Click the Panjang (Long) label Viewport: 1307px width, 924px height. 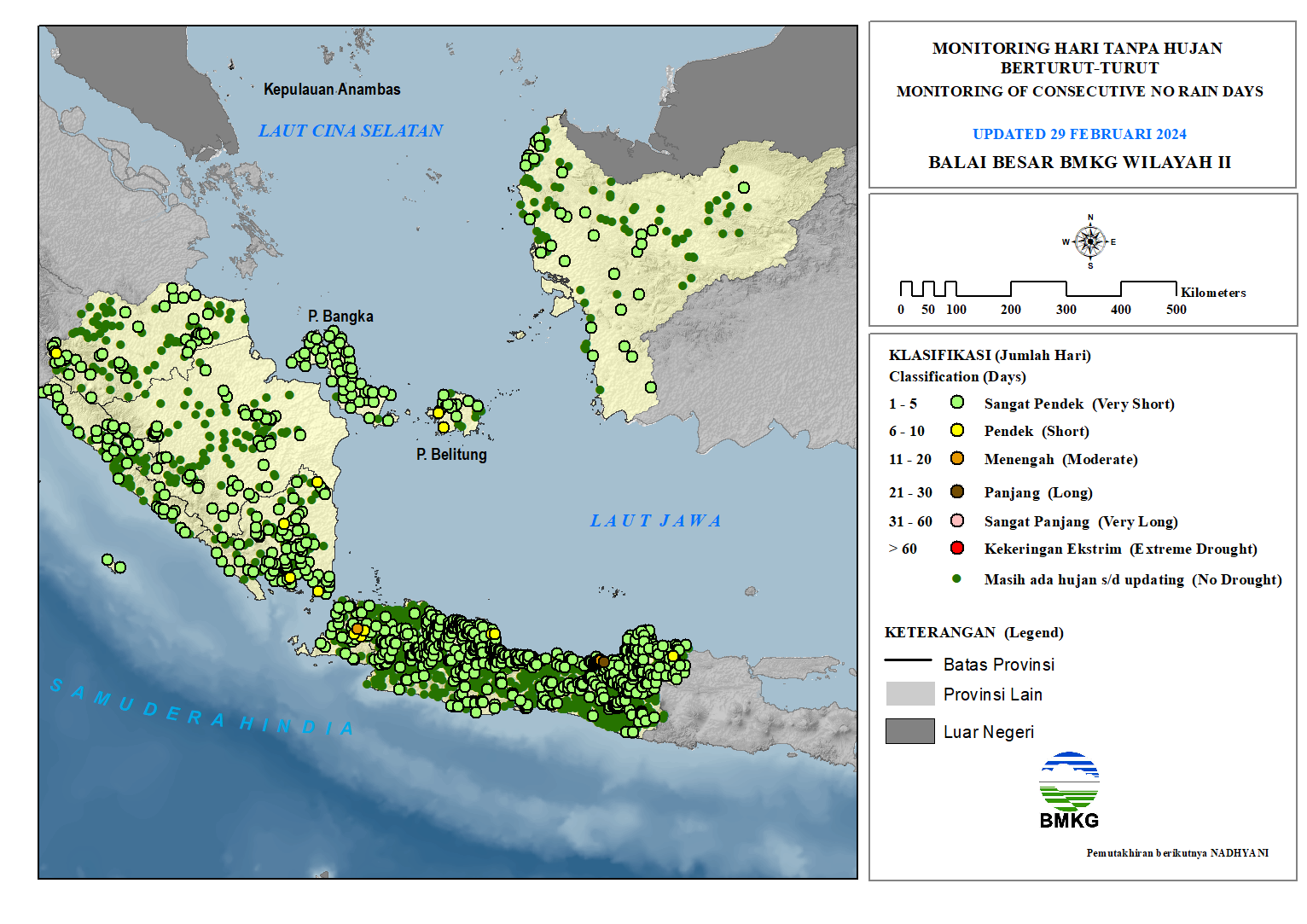tap(1038, 492)
